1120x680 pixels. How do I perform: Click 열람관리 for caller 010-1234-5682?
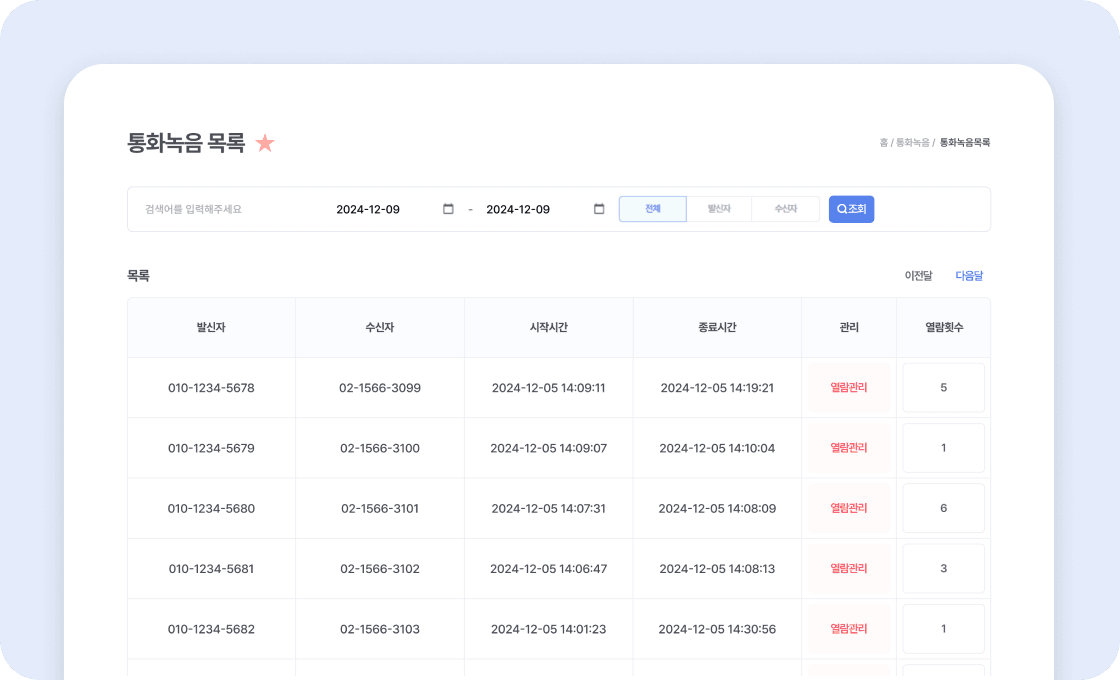point(849,629)
